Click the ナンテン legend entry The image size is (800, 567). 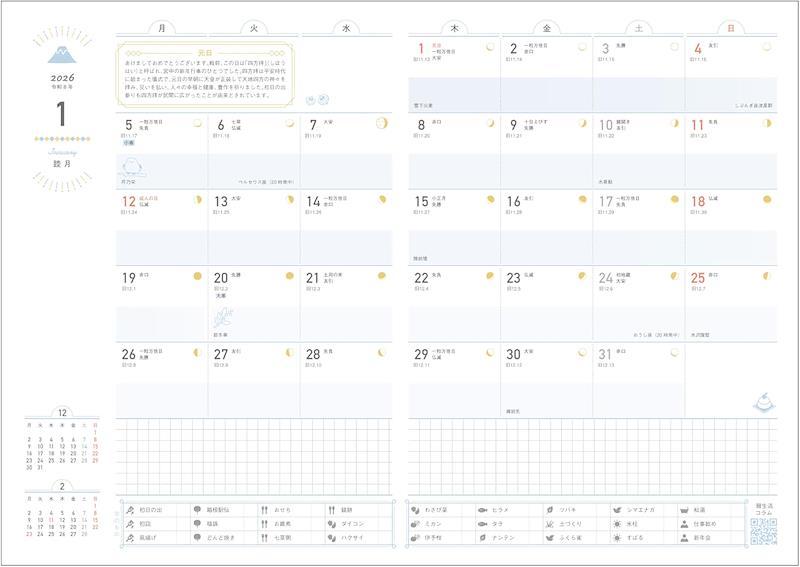click(x=504, y=538)
